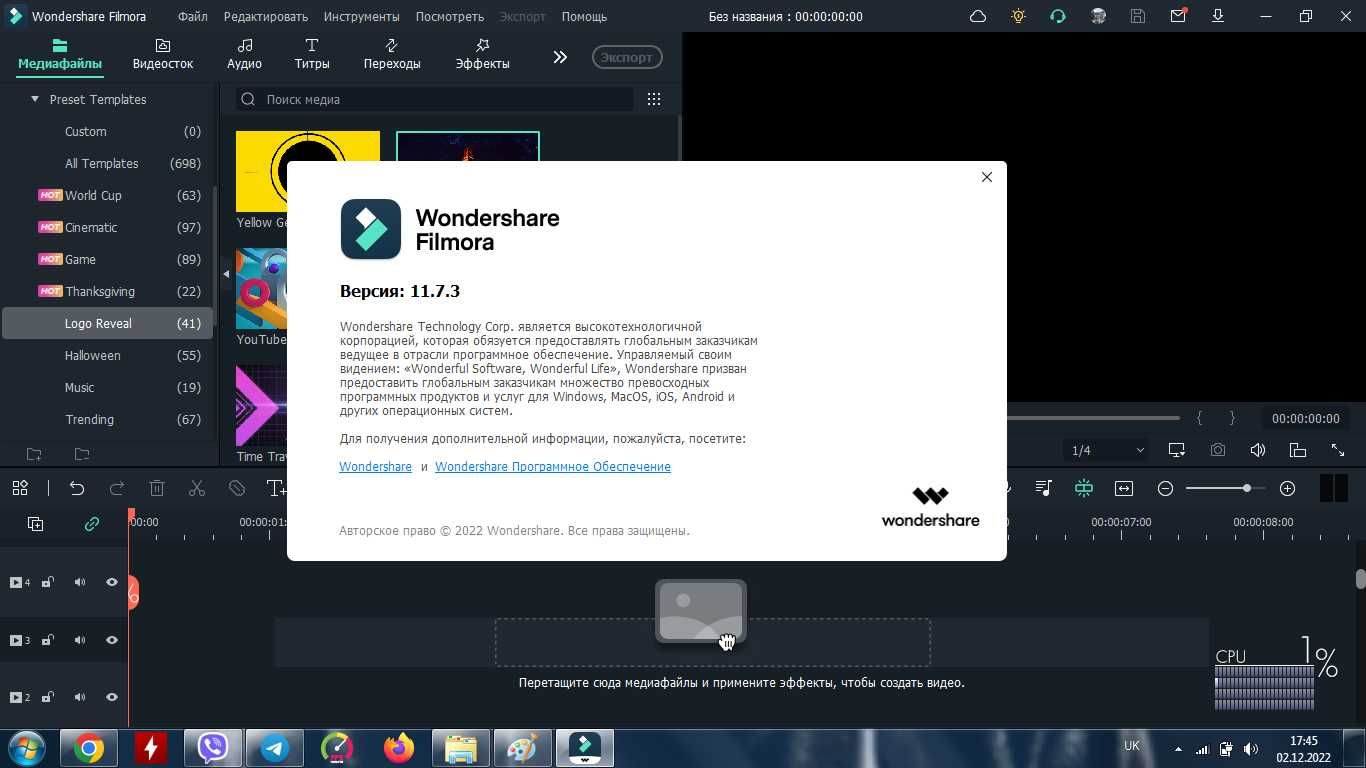
Task: Click the undo arrow in timeline toolbar
Action: (x=77, y=488)
